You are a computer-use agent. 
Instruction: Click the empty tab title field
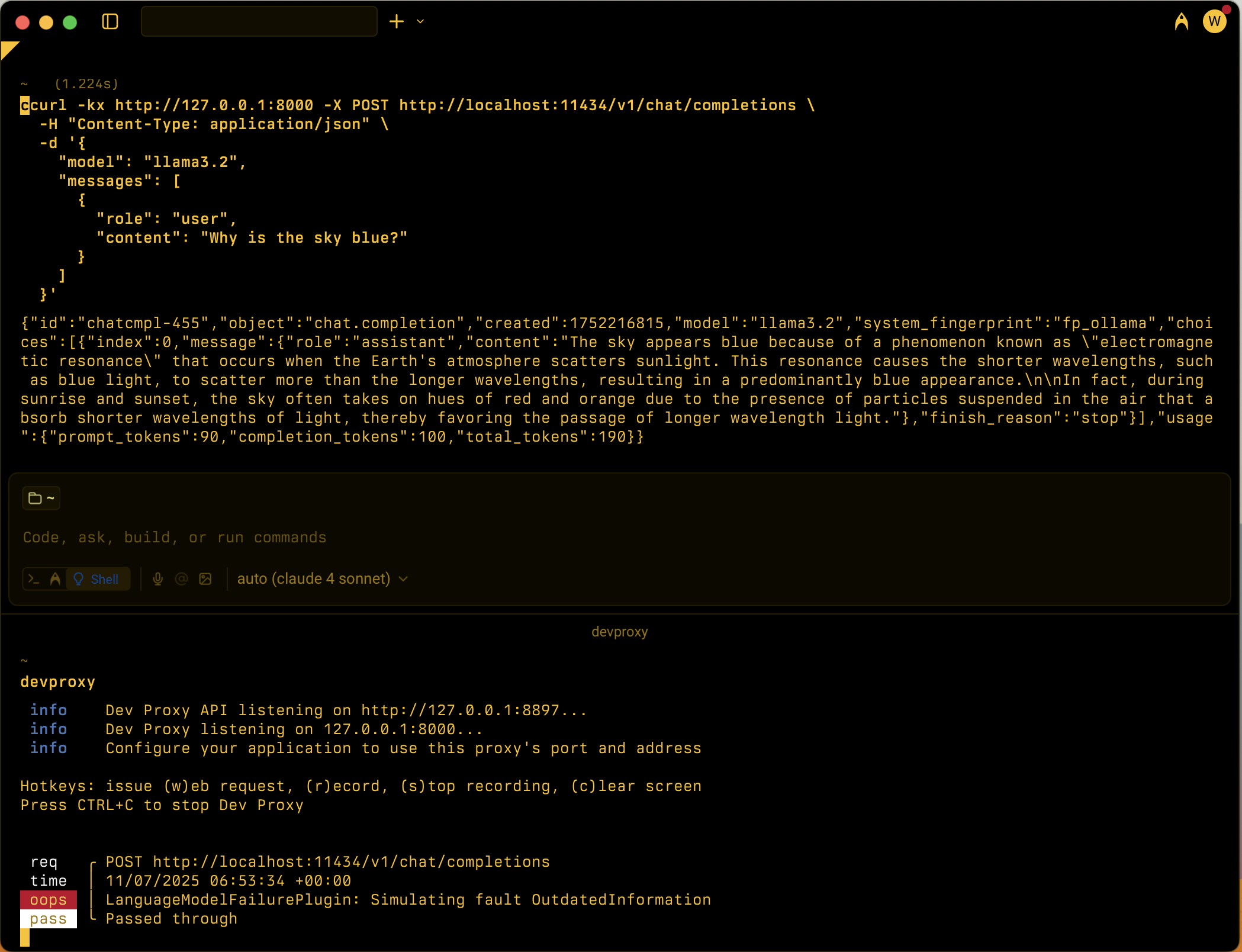click(259, 22)
